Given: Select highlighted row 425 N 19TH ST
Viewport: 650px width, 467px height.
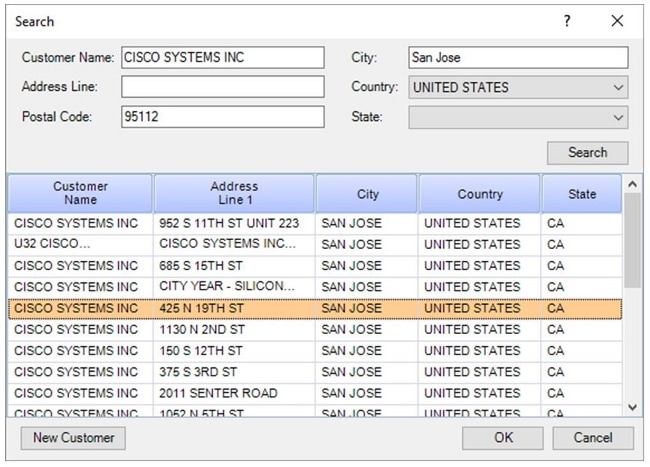Looking at the screenshot, I should (315, 308).
